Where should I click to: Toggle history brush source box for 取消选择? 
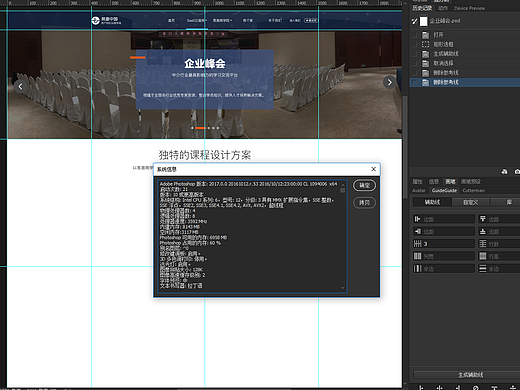pos(414,63)
